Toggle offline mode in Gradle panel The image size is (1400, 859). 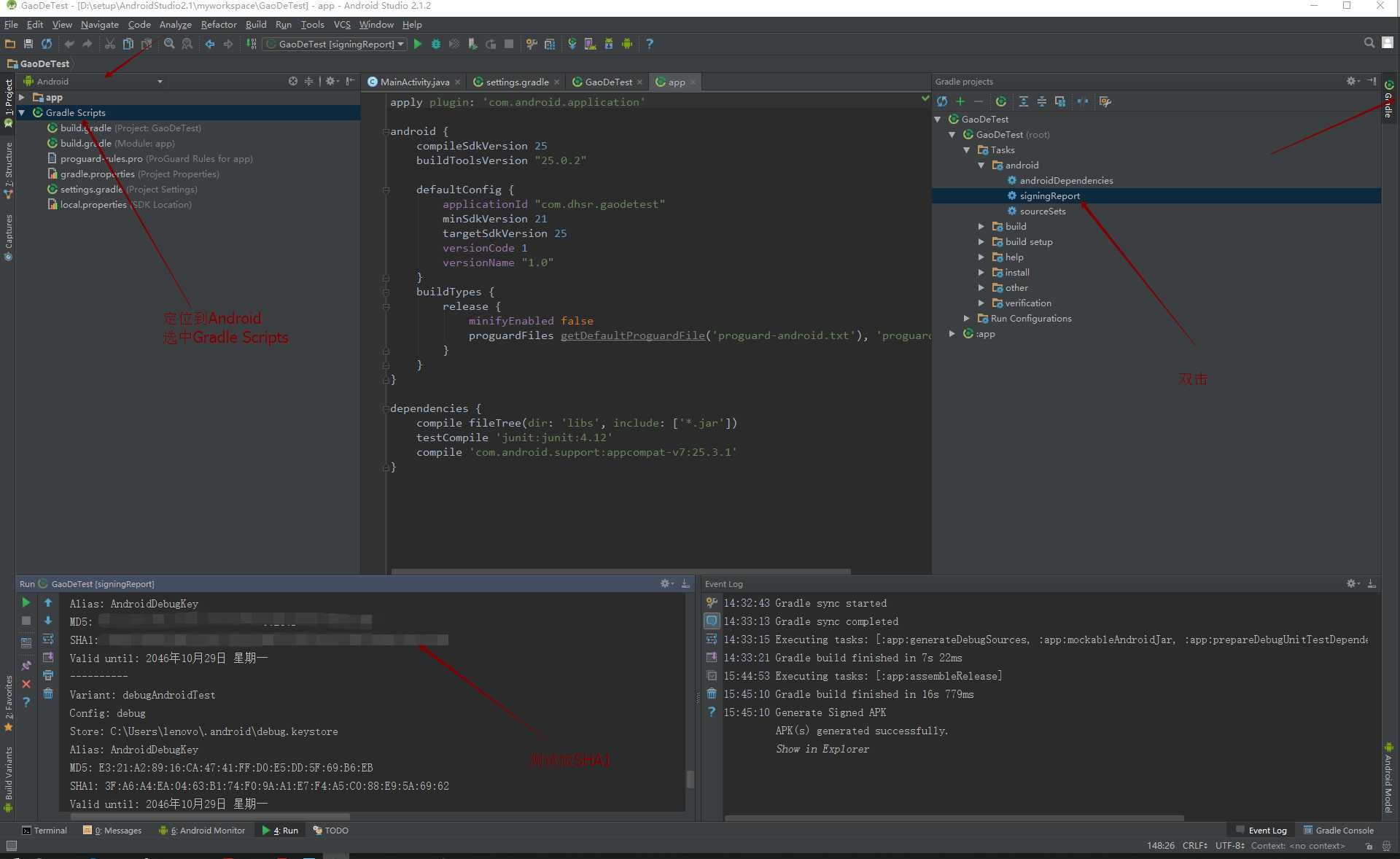(x=1083, y=101)
